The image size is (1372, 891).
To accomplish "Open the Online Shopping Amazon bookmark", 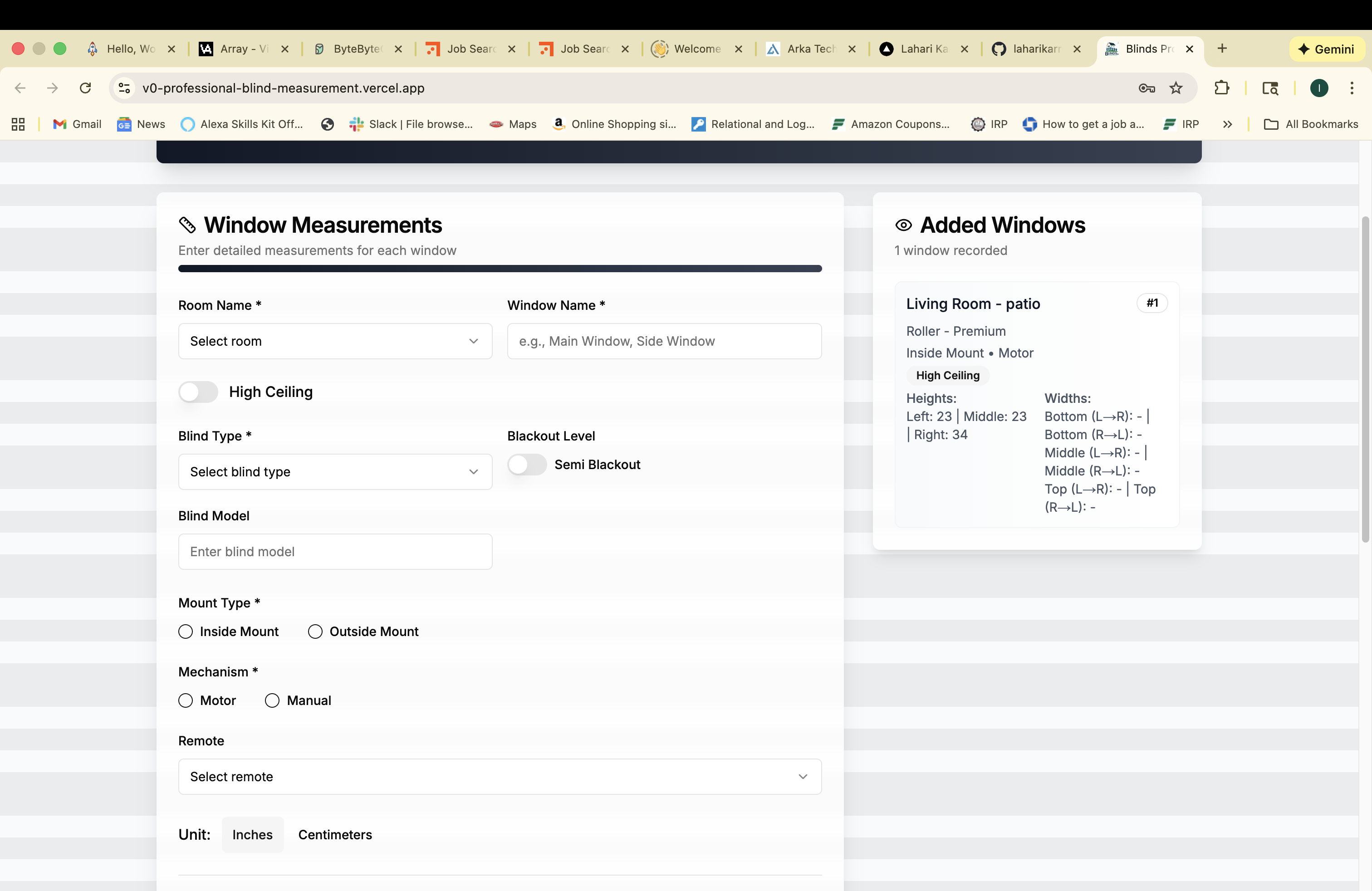I will tap(614, 124).
